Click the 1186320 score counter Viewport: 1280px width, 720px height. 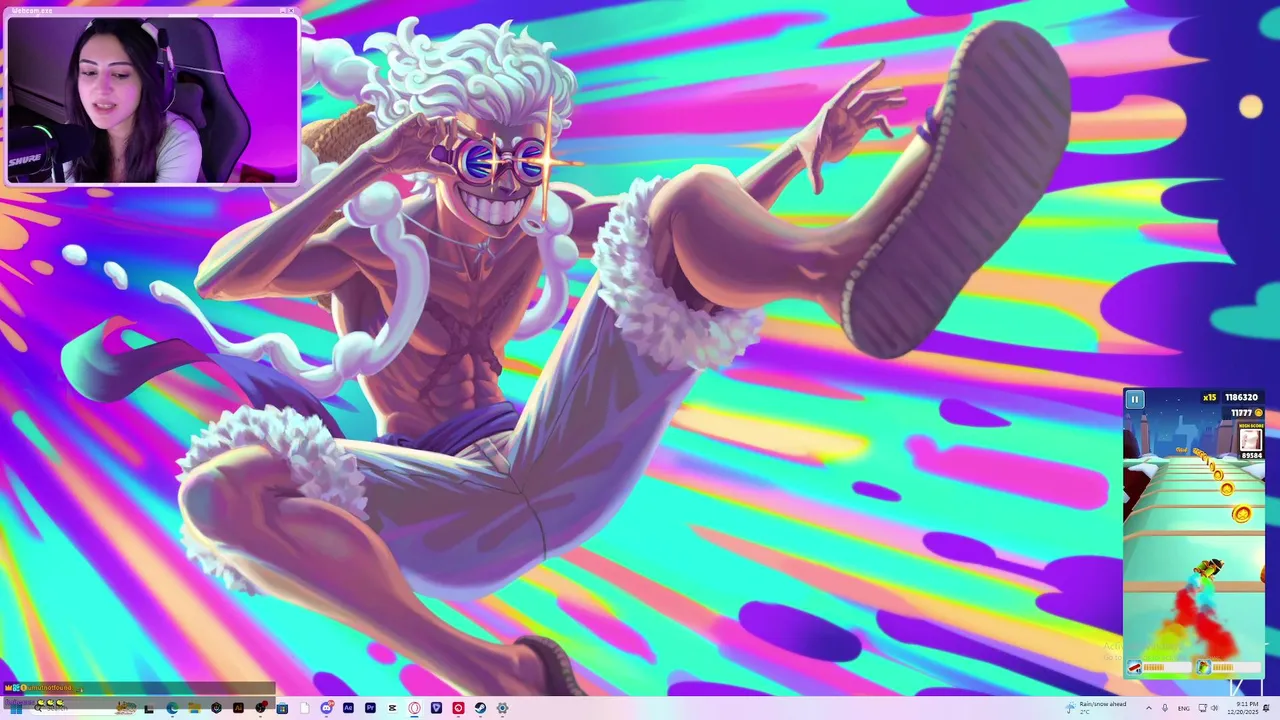(x=1241, y=398)
